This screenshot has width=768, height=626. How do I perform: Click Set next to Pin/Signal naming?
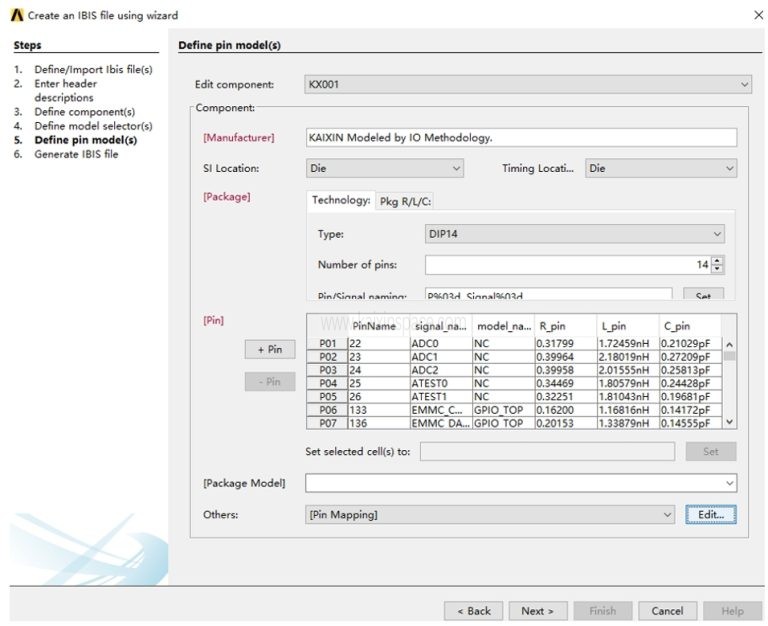(x=703, y=296)
